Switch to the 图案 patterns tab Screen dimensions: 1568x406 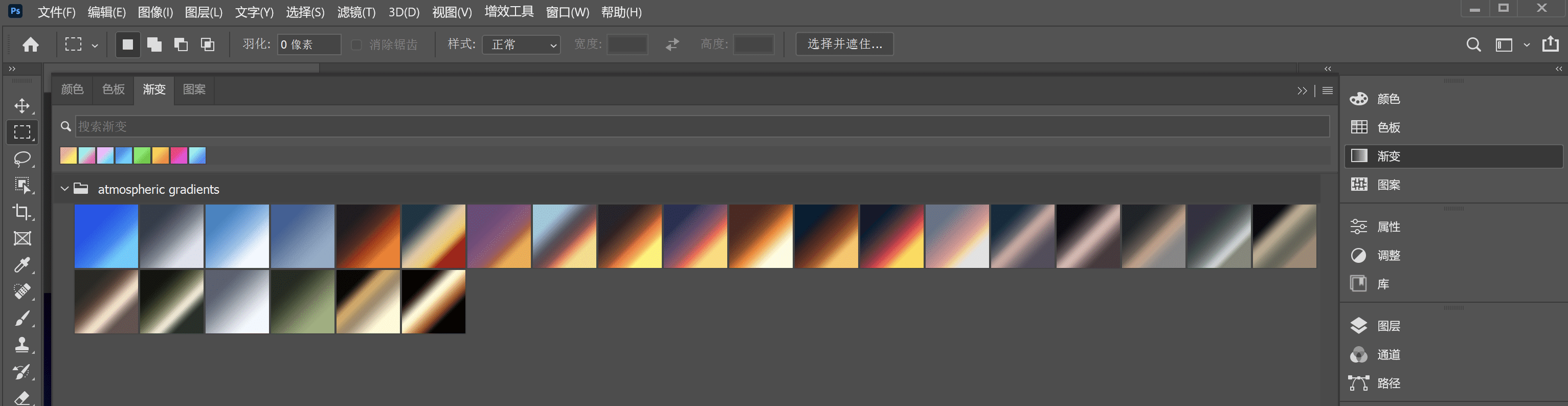coord(194,89)
